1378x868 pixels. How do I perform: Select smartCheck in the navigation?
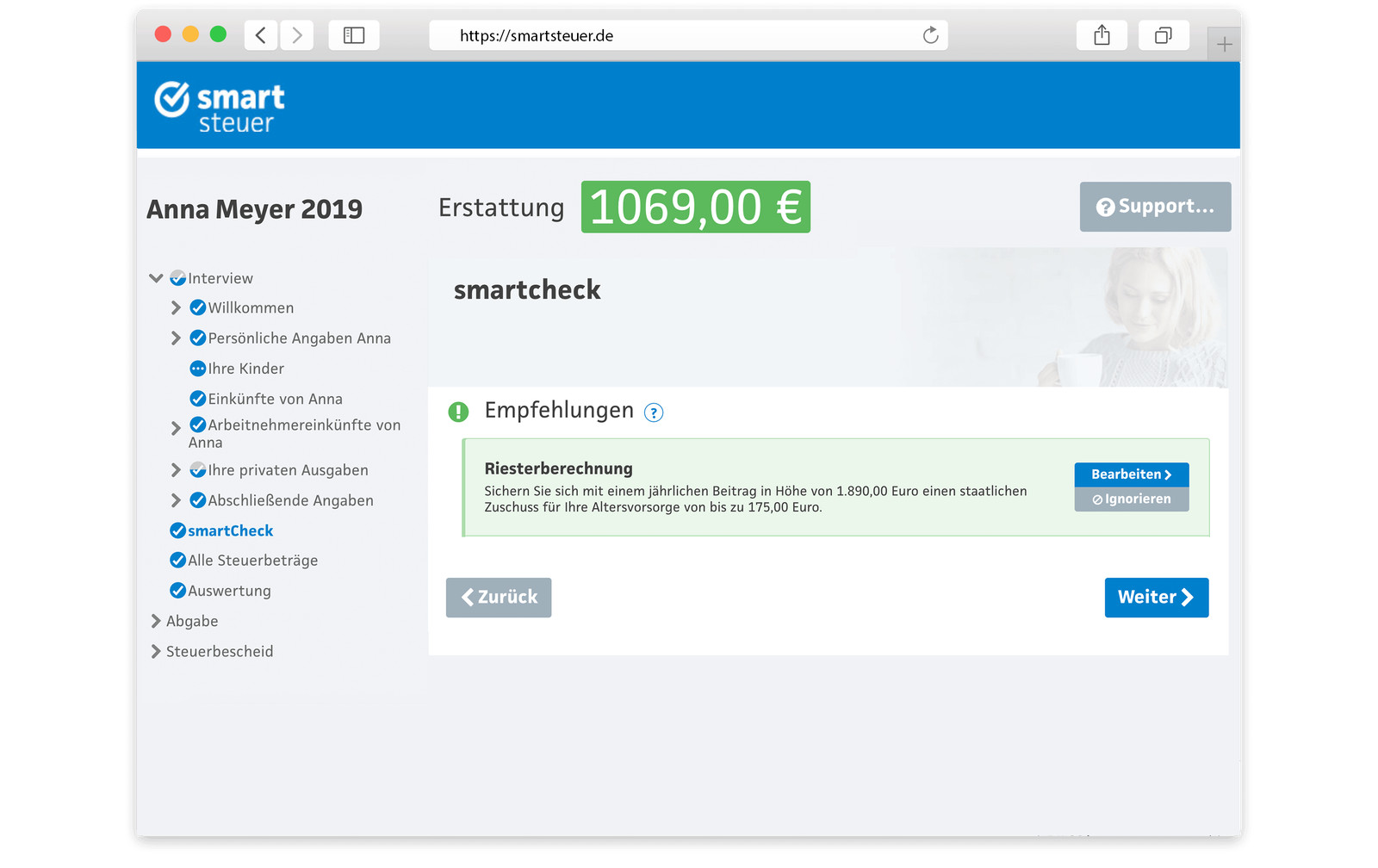pyautogui.click(x=231, y=530)
